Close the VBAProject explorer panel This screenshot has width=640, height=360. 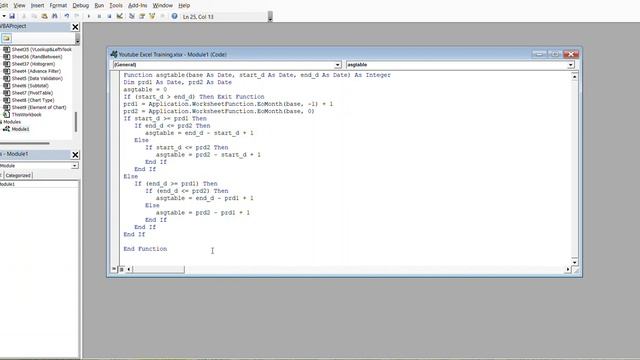click(x=75, y=27)
